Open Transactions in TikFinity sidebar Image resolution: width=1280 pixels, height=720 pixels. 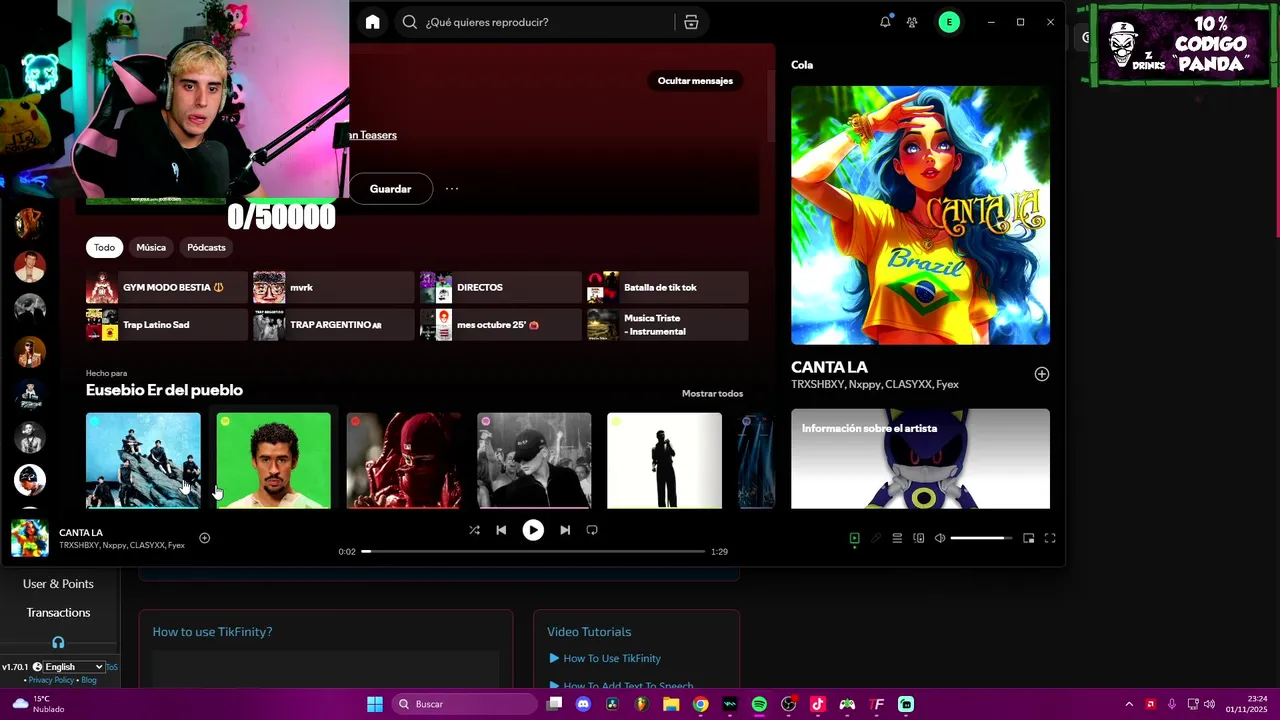click(x=58, y=612)
